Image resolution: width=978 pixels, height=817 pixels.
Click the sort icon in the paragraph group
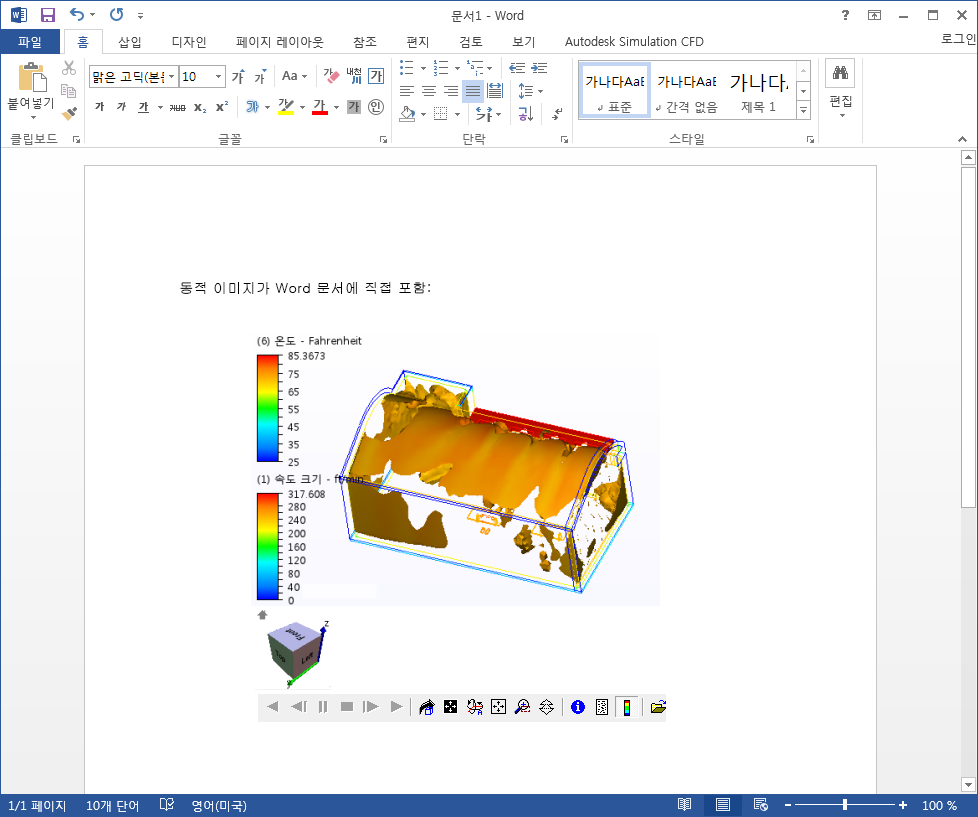click(524, 114)
